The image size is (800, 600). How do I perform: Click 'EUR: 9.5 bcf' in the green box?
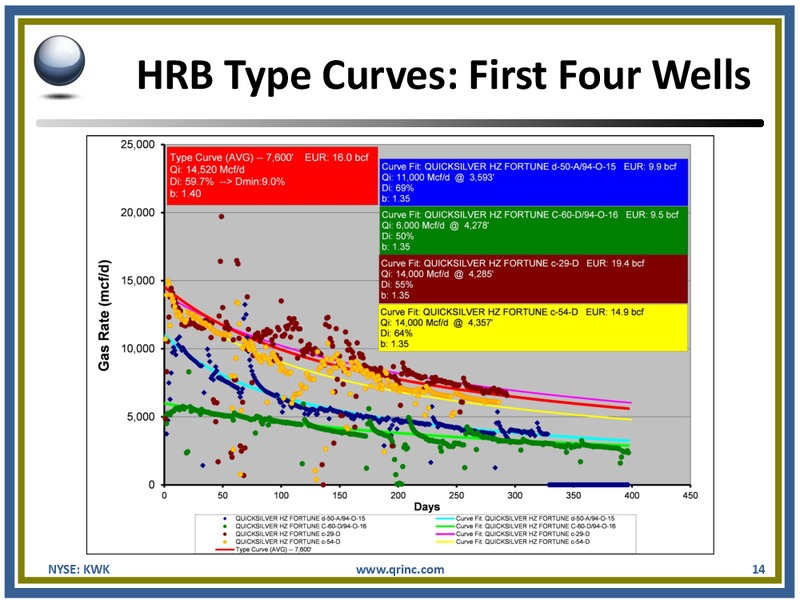click(652, 215)
